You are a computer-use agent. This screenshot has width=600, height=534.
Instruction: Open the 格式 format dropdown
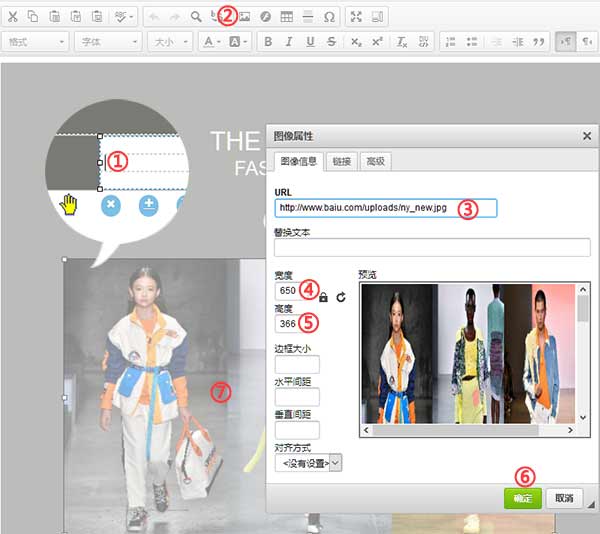click(35, 41)
